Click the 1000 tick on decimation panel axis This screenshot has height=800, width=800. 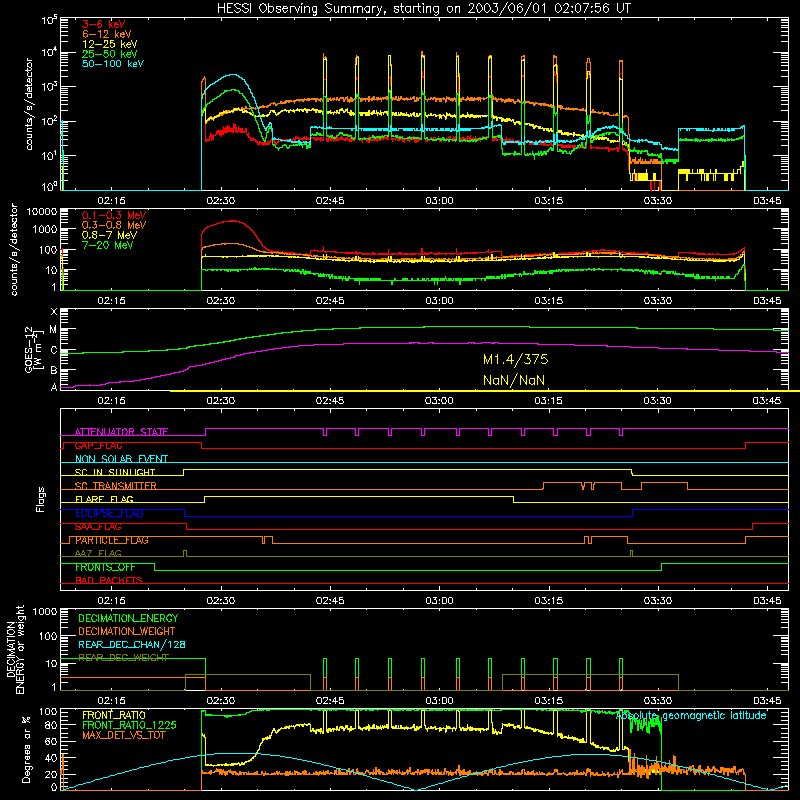(x=45, y=612)
